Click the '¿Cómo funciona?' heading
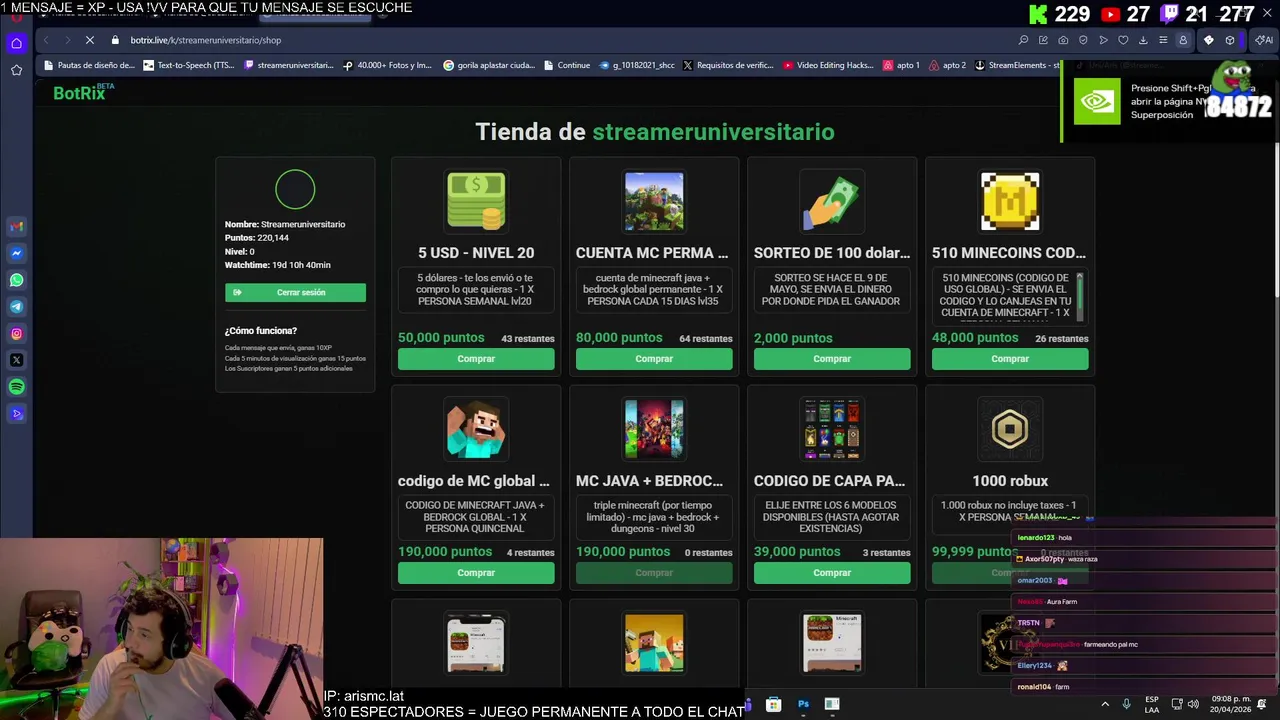Screen dimensions: 1280x720 click(x=261, y=331)
